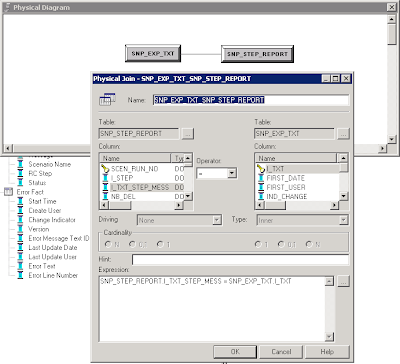The width and height of the screenshot is (400, 364).
Task: Select right cardinality 0,1 radio button
Action: (x=281, y=244)
